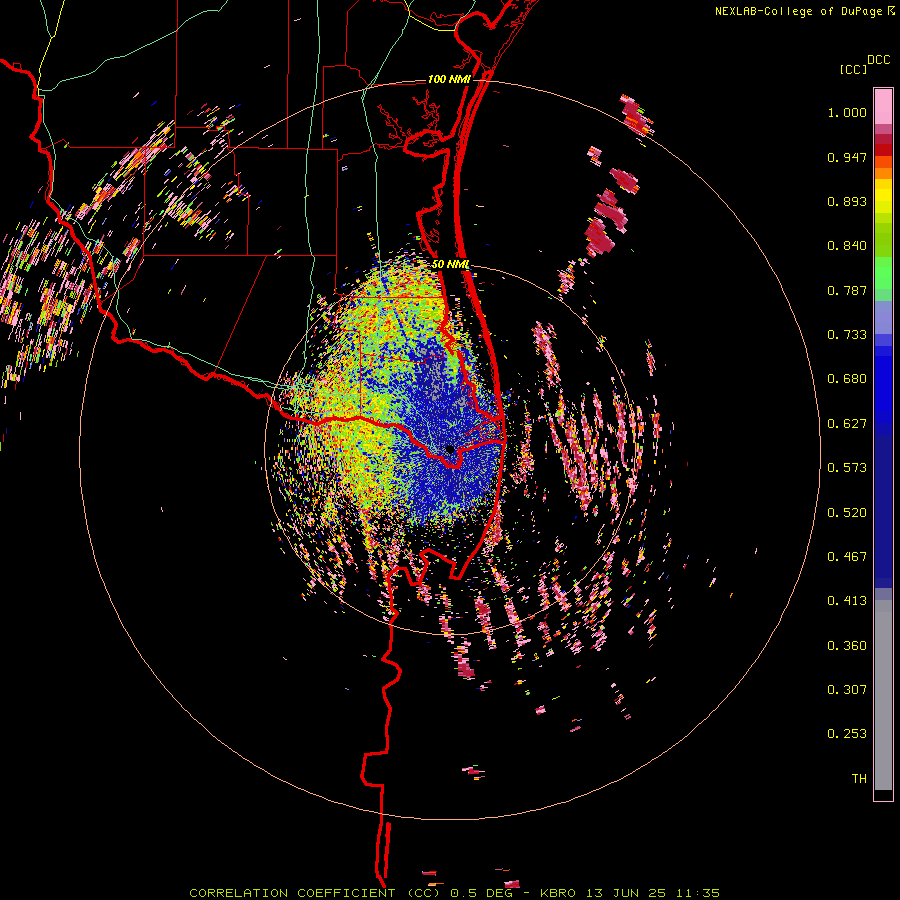Select the 0.413 legend value
Screen dimensions: 900x900
847,601
